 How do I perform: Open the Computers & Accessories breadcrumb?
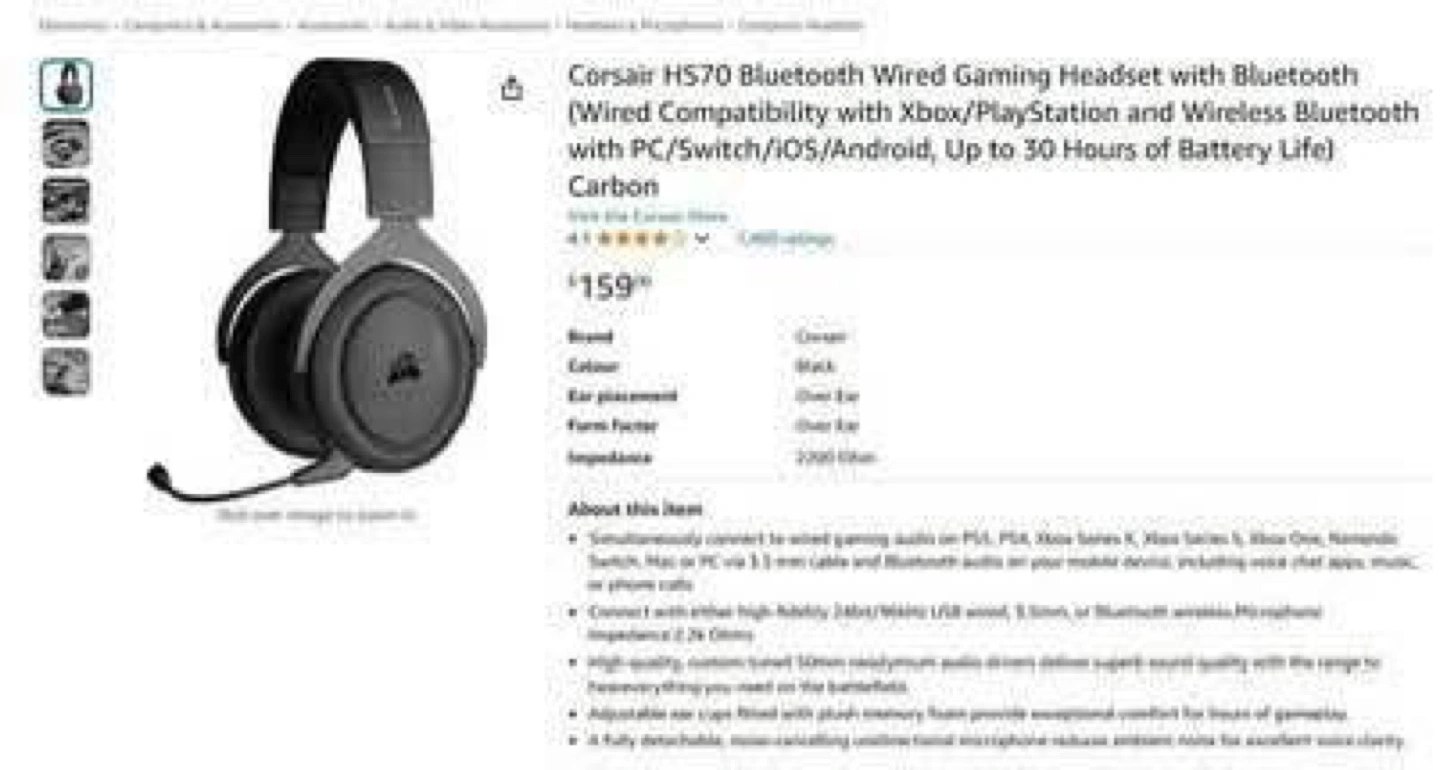203,25
